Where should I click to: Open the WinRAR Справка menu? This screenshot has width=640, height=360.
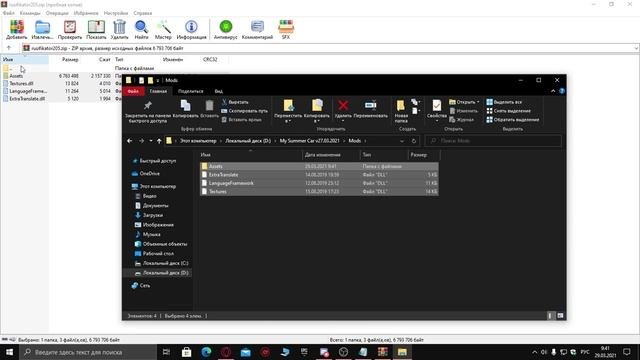tap(142, 13)
